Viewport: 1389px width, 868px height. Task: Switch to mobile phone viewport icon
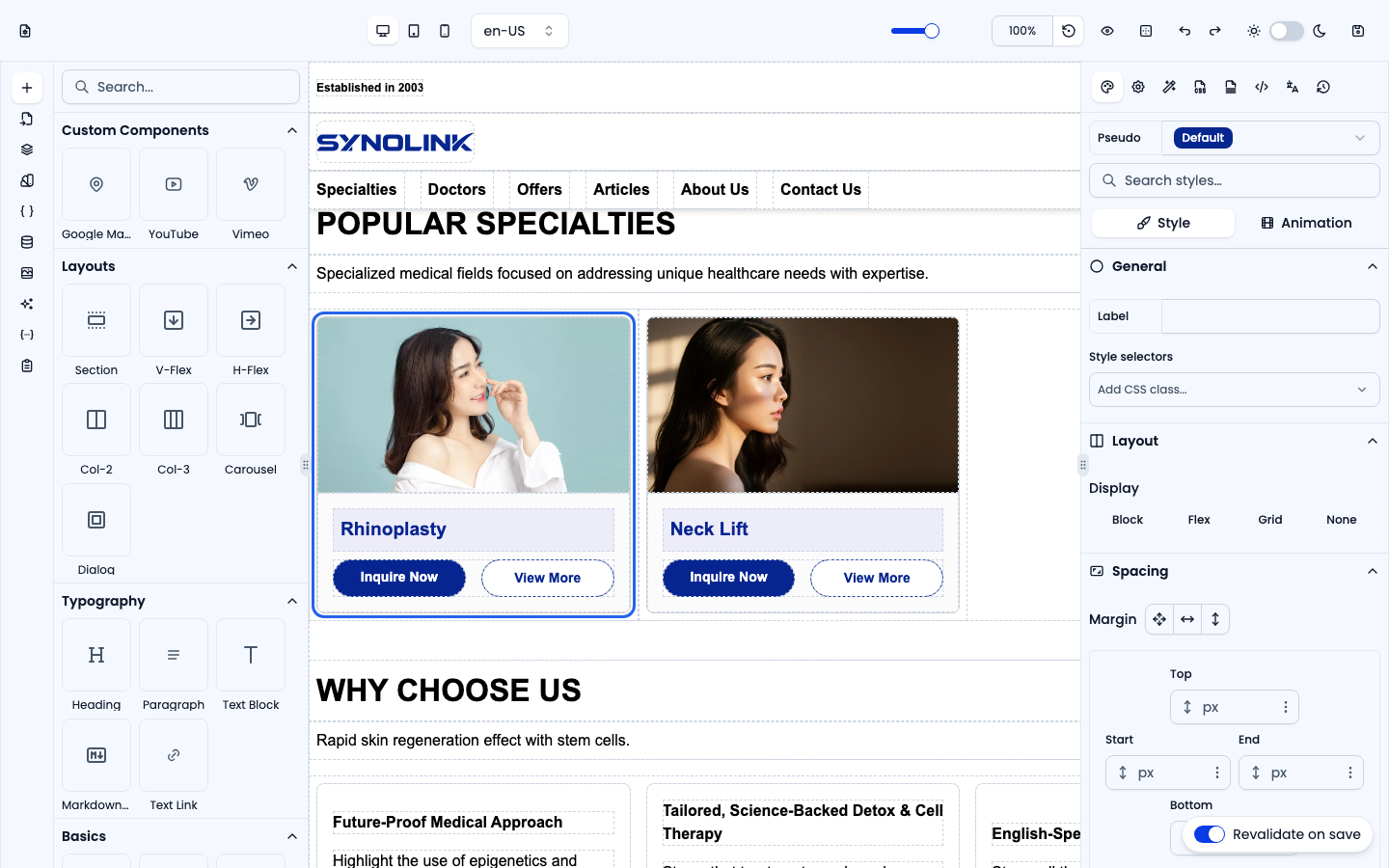tap(445, 31)
